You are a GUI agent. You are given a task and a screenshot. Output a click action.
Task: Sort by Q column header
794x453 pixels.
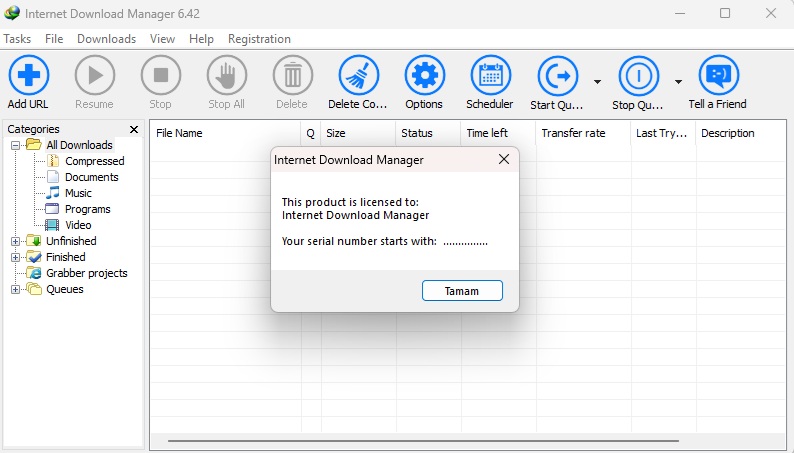(311, 133)
